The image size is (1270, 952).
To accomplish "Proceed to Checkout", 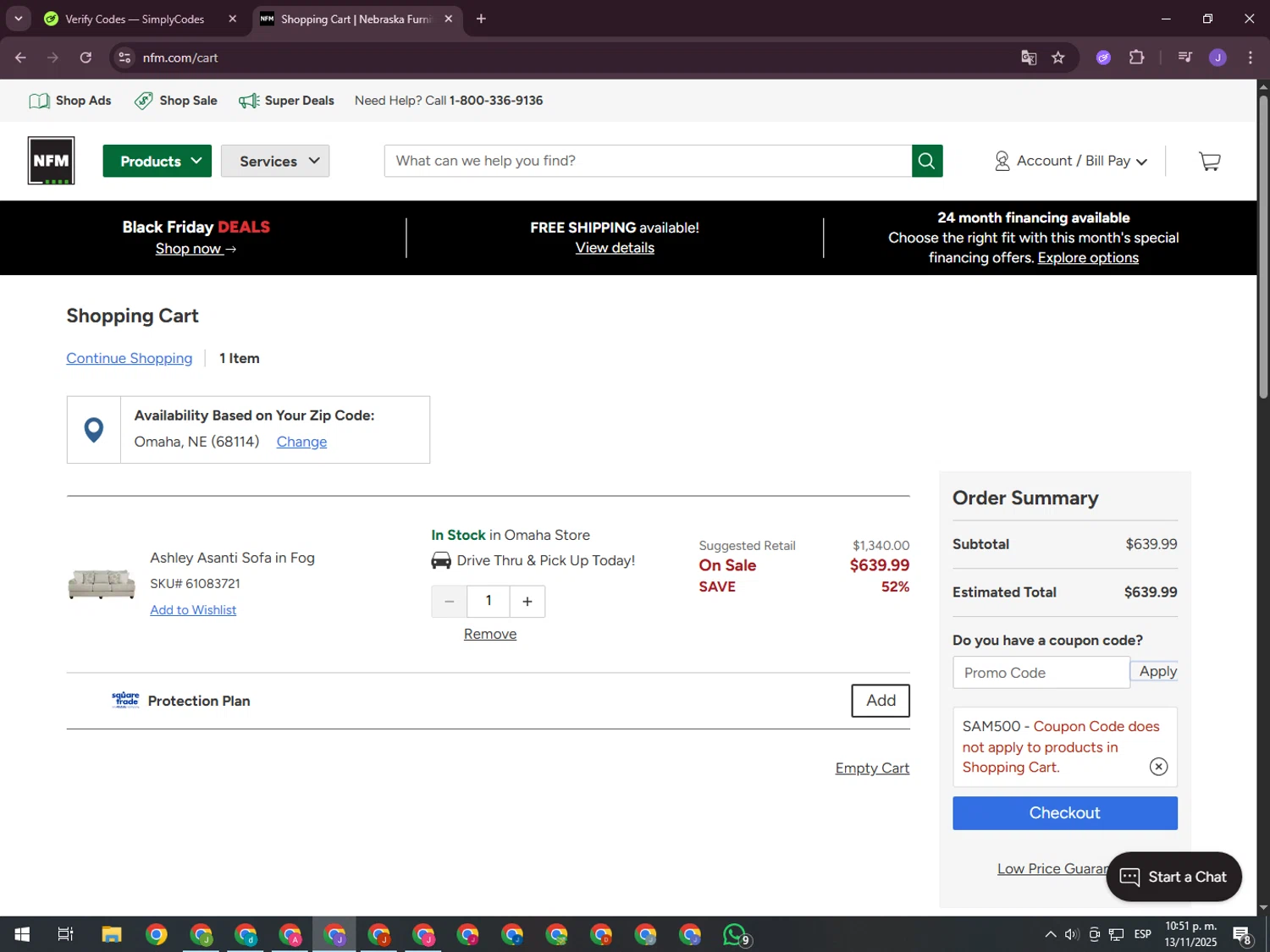I will (1065, 813).
